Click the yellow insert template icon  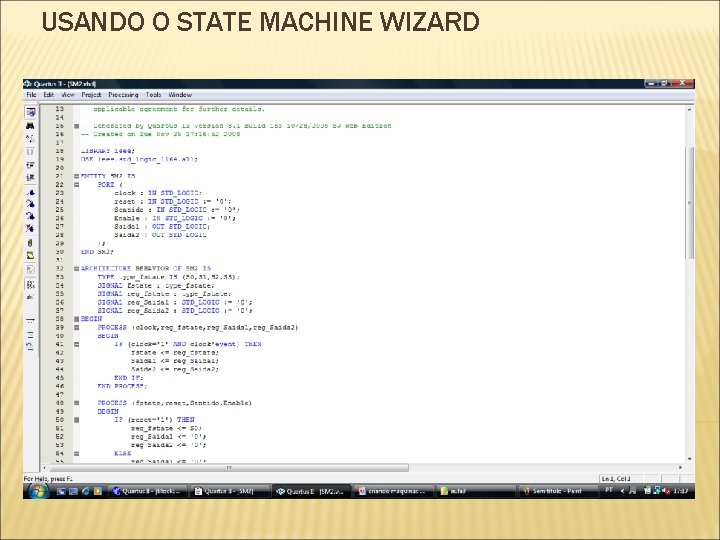[x=30, y=255]
